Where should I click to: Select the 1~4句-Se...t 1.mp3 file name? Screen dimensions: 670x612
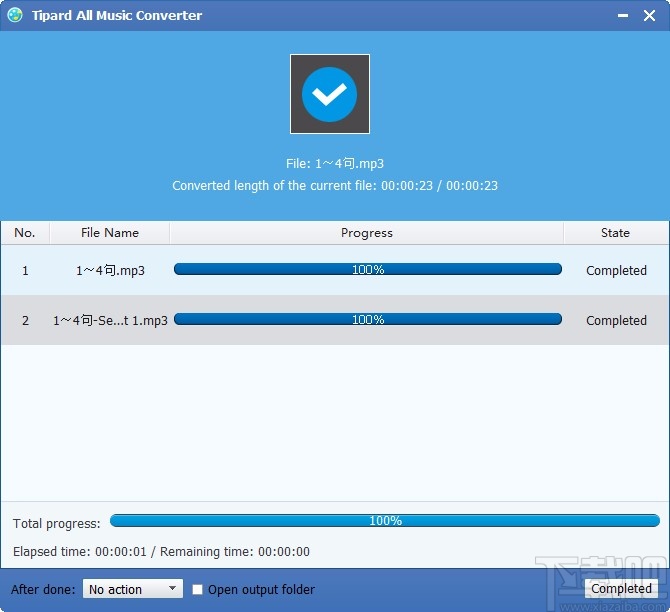(x=110, y=321)
